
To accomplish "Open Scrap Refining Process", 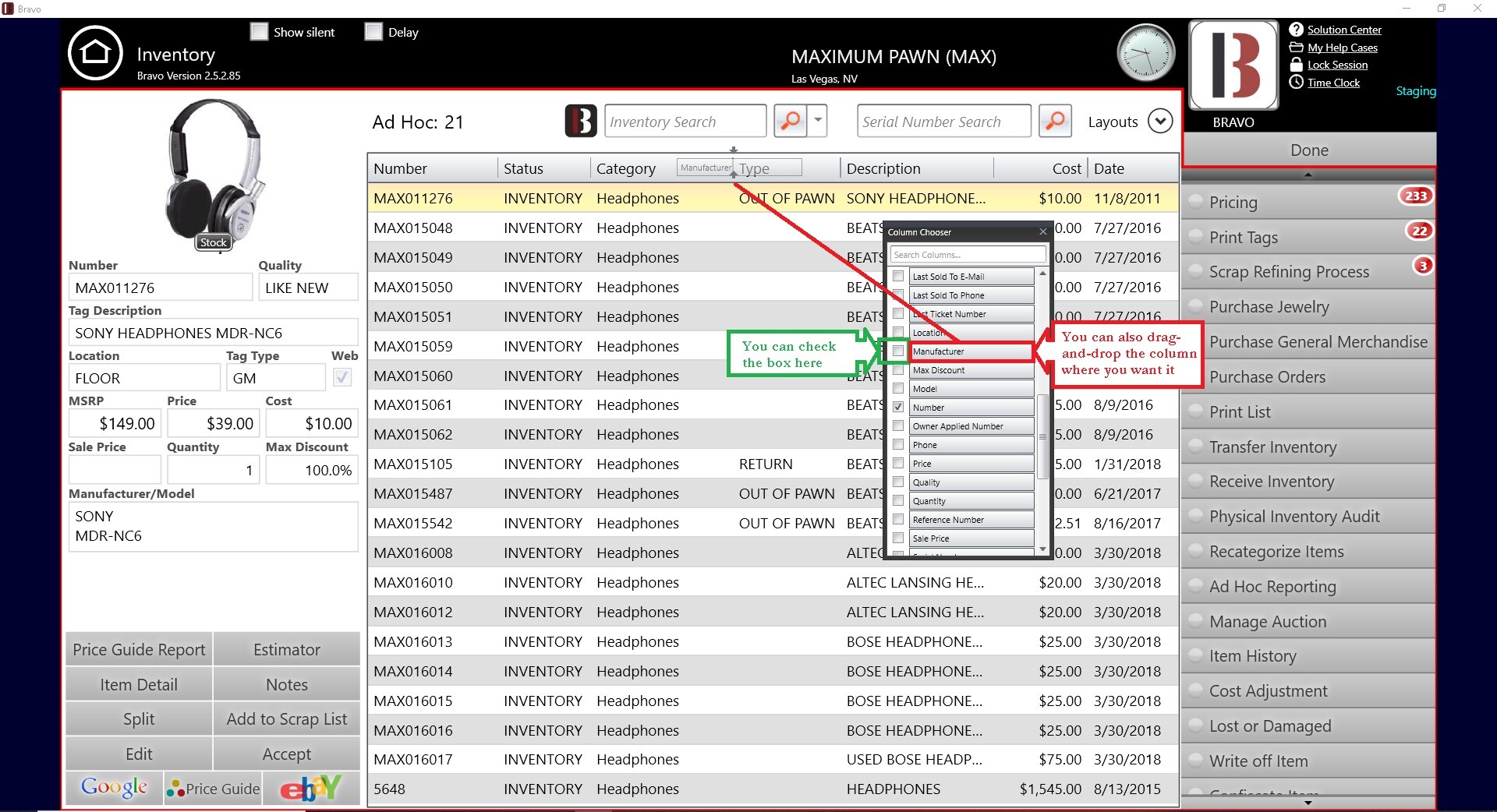I will (1308, 272).
